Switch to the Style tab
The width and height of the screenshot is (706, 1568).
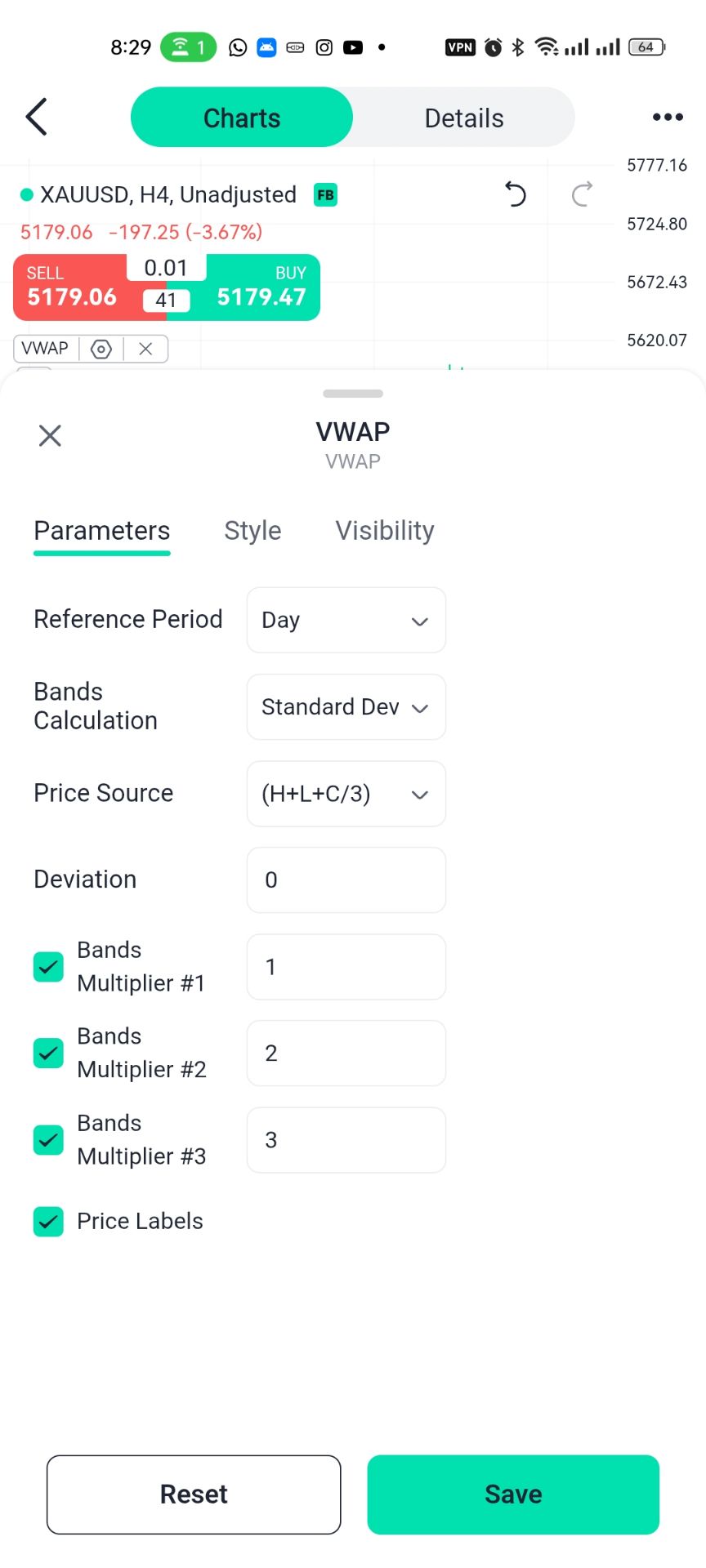tap(252, 531)
